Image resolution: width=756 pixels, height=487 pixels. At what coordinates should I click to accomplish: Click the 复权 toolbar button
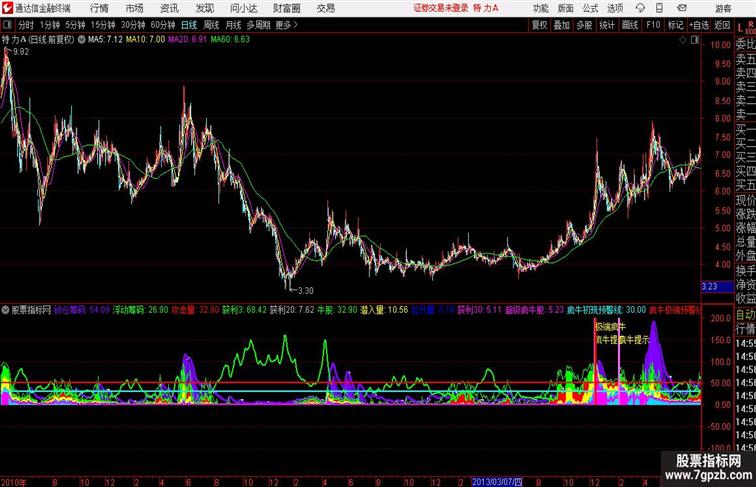coord(540,25)
